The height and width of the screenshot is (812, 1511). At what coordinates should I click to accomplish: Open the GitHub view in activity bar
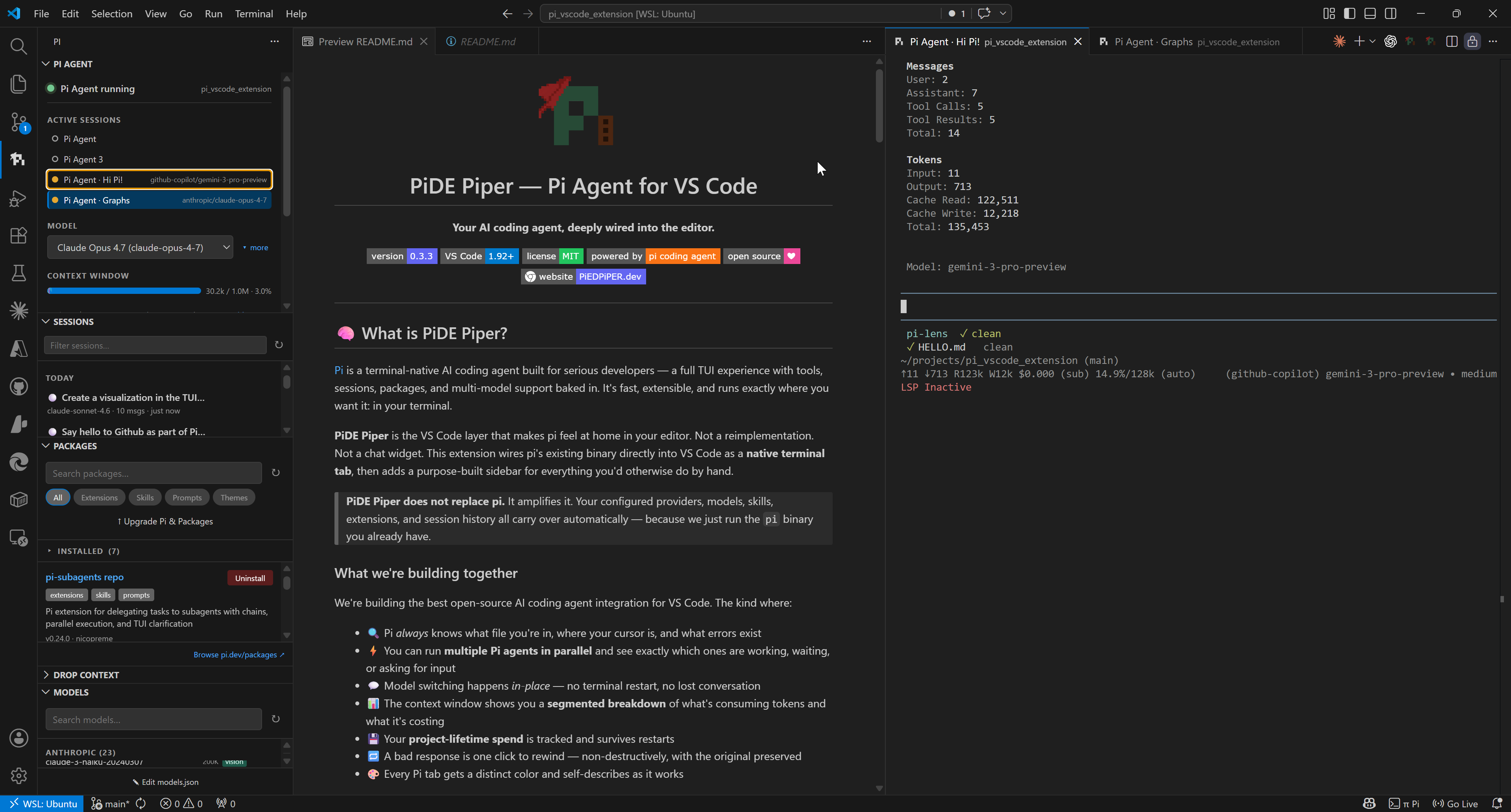click(19, 386)
